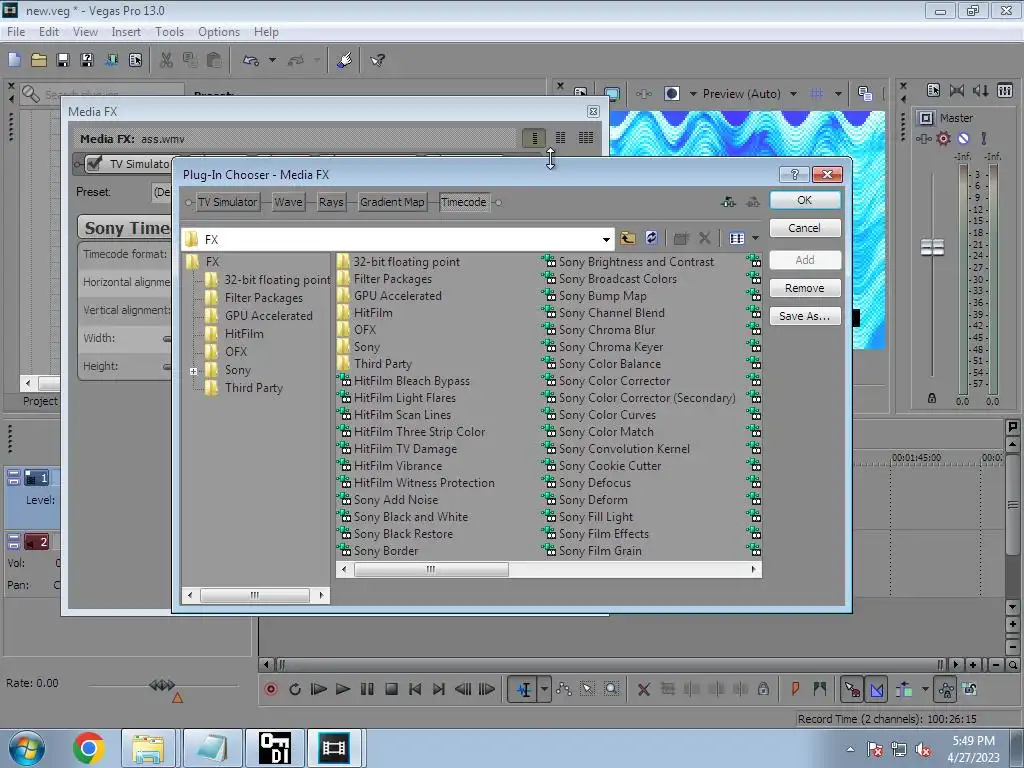Click the Cut scissors icon in toolbar
1024x768 pixels.
[166, 60]
